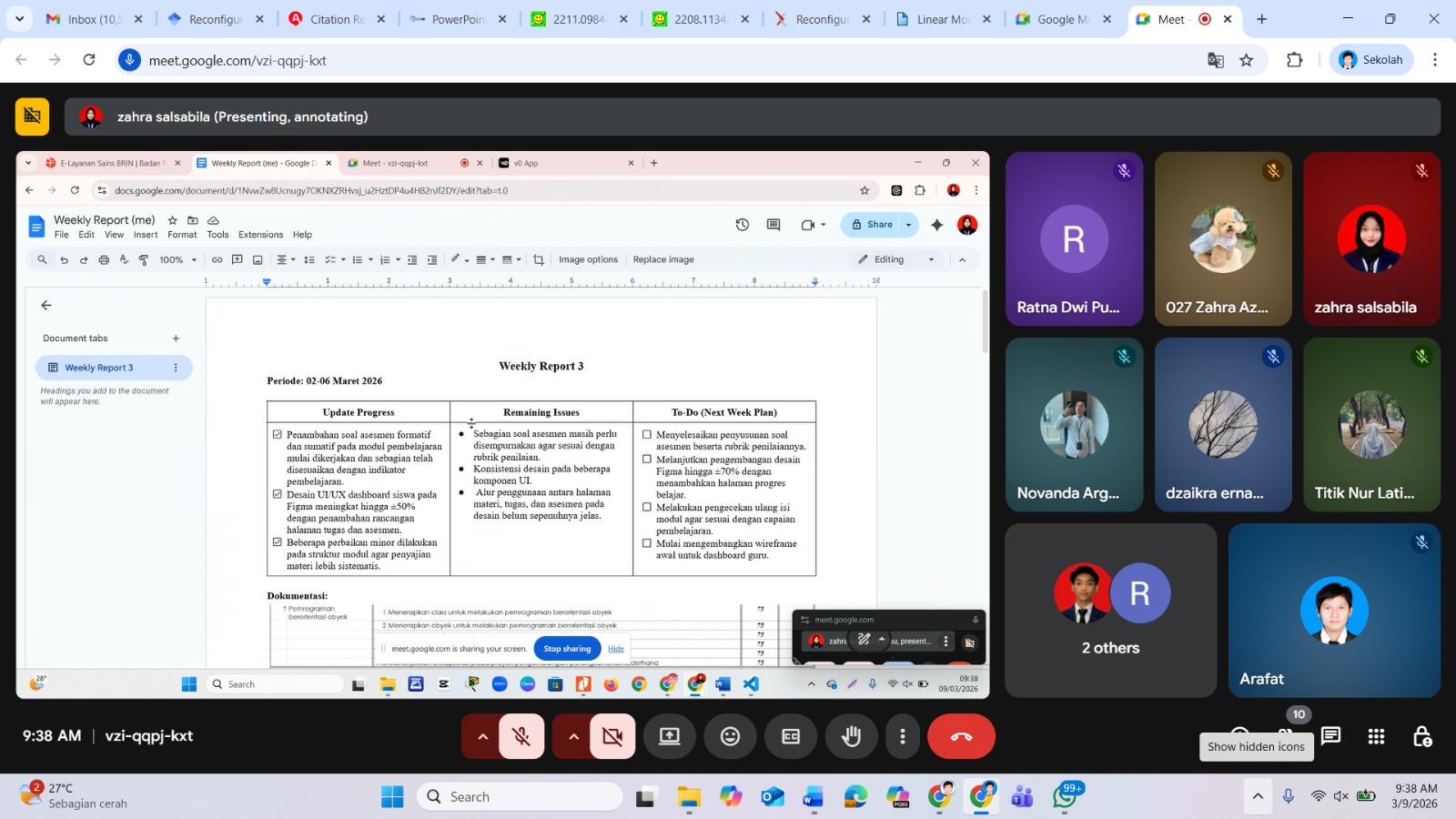Open WhatsApp from the taskbar
This screenshot has width=1456, height=819.
(x=1066, y=797)
